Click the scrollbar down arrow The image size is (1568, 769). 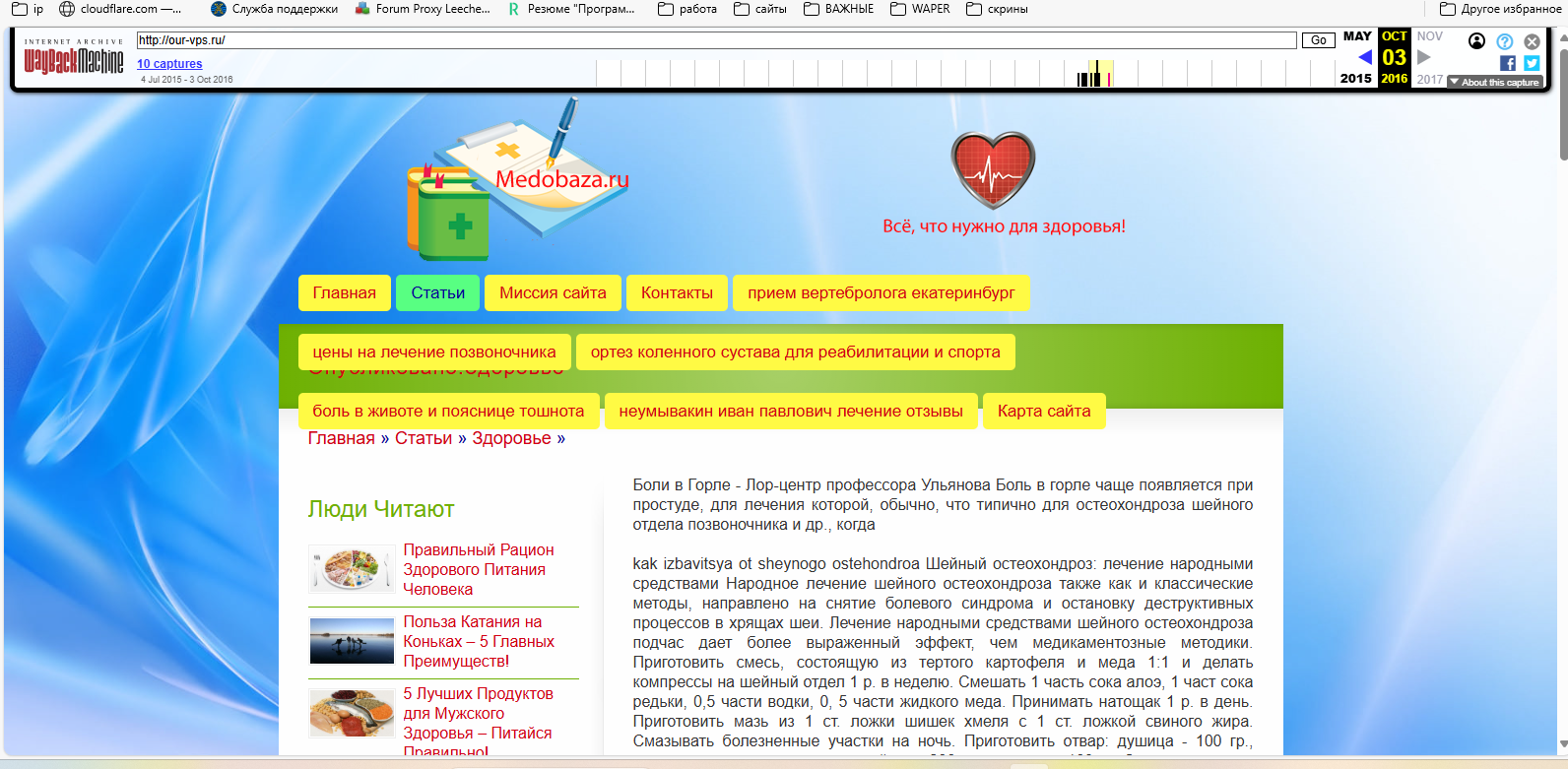(1563, 745)
